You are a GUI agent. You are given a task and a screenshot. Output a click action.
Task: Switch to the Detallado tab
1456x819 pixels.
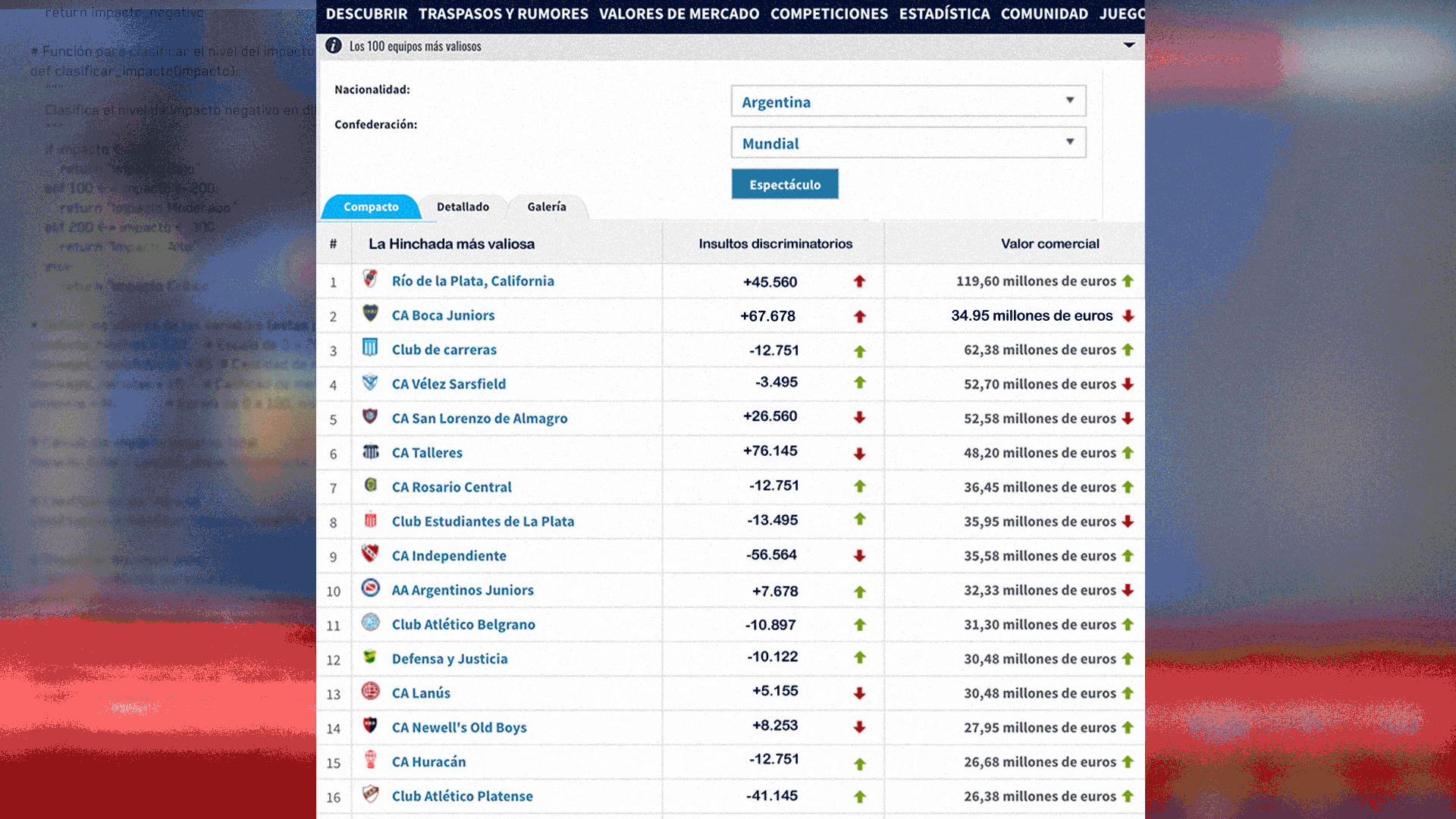pyautogui.click(x=463, y=207)
